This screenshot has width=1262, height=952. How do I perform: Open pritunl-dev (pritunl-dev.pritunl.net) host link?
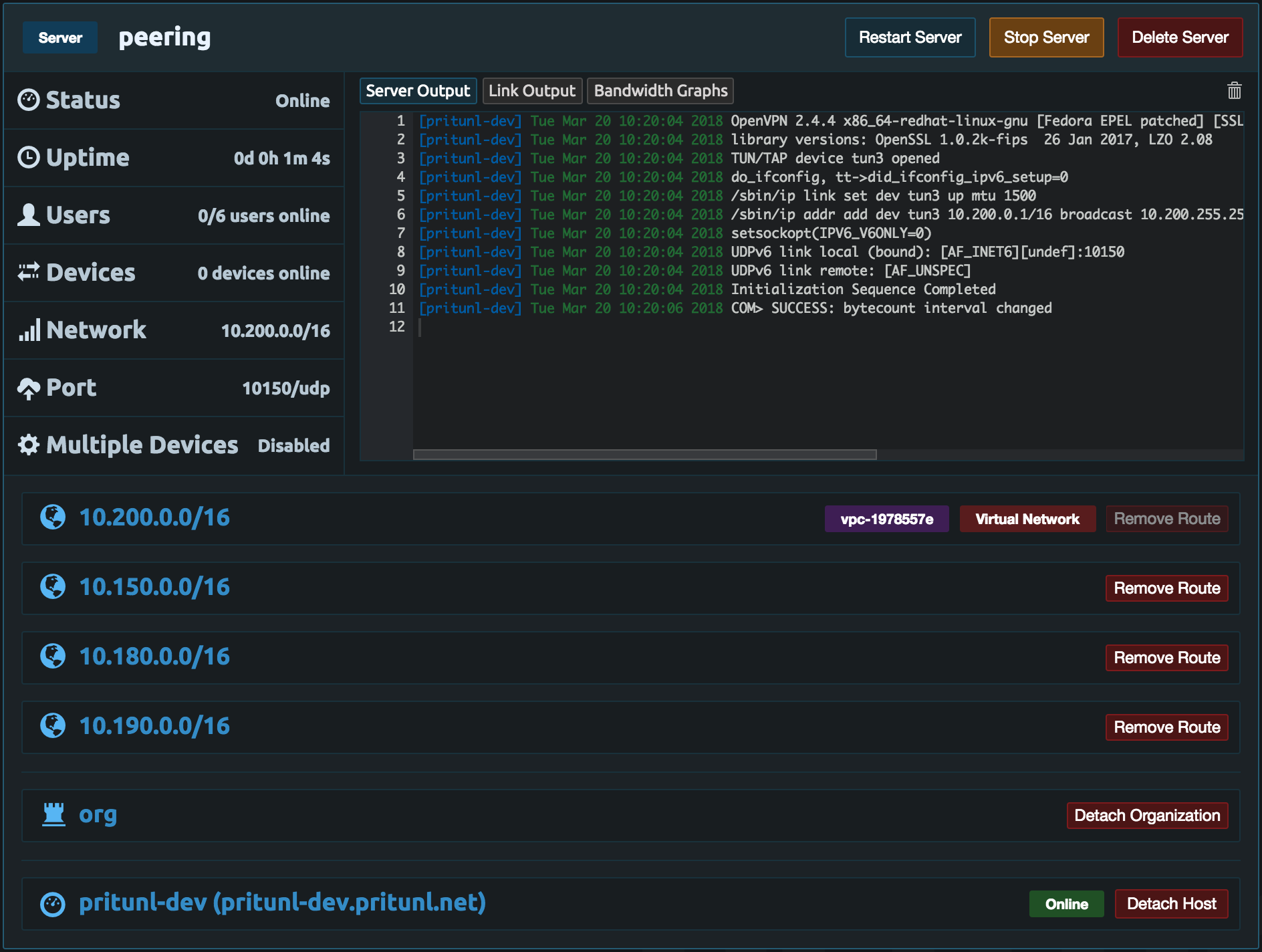(x=282, y=903)
